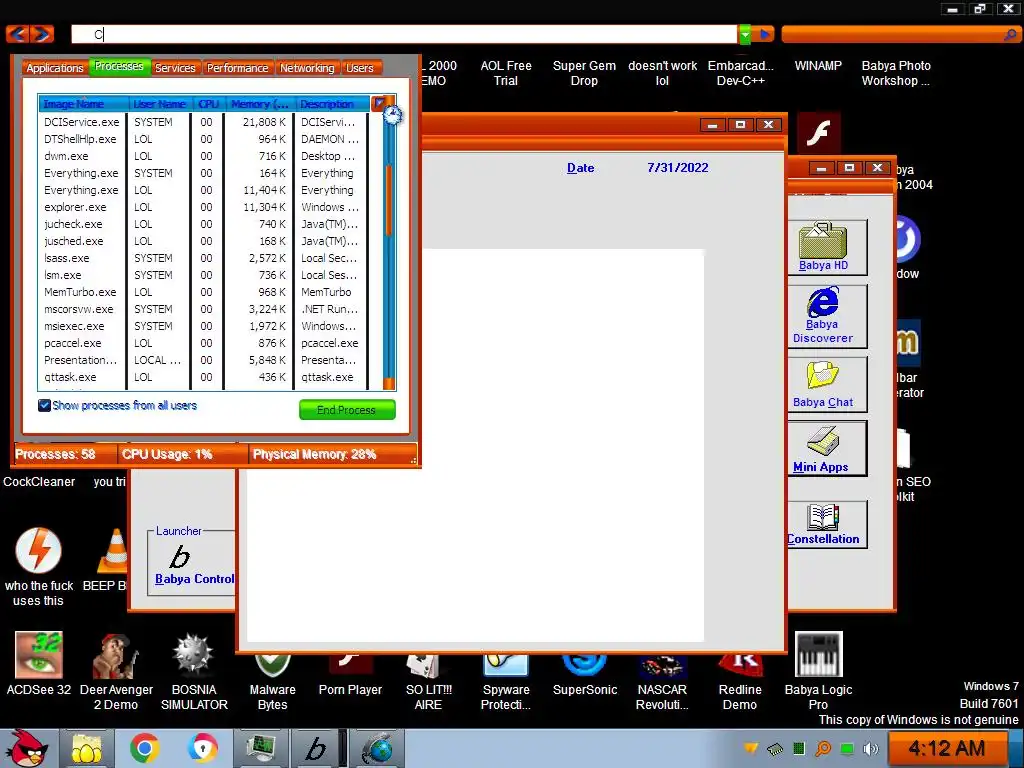Open Task Manager taskbar button
The image size is (1024, 768).
[x=259, y=748]
